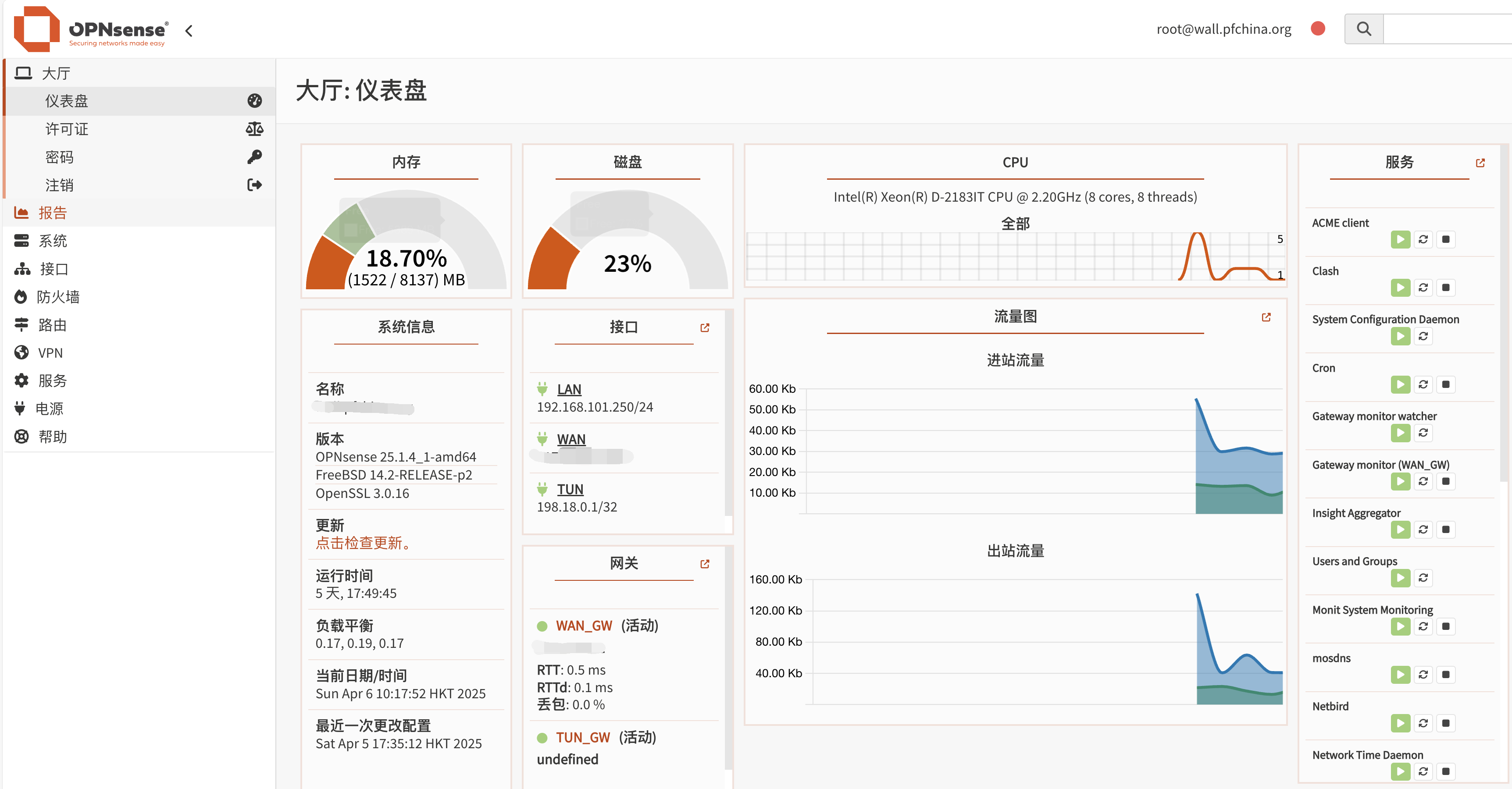Expand the 防火墙 sidebar section
The image size is (1512, 789).
[x=57, y=297]
